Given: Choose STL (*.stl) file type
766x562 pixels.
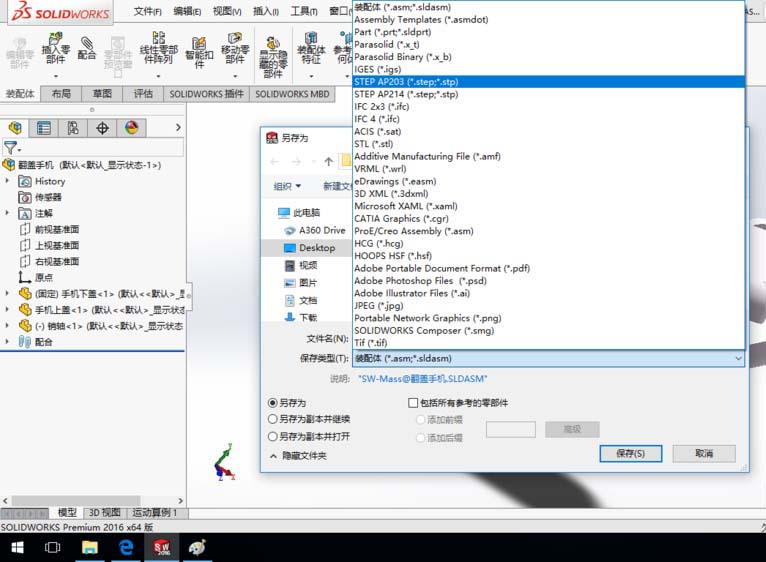Looking at the screenshot, I should click(x=548, y=144).
